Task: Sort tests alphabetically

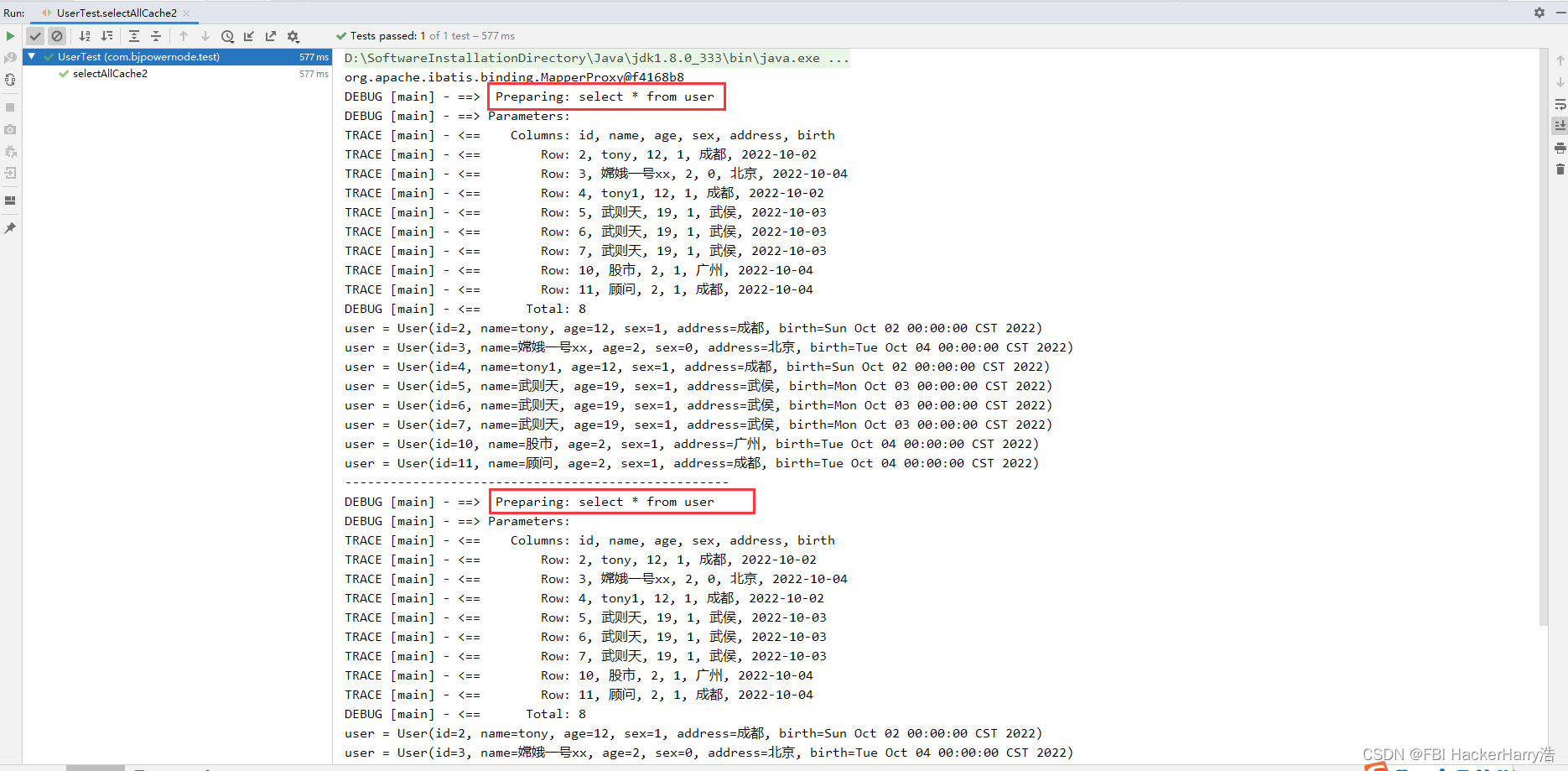Action: click(x=85, y=36)
